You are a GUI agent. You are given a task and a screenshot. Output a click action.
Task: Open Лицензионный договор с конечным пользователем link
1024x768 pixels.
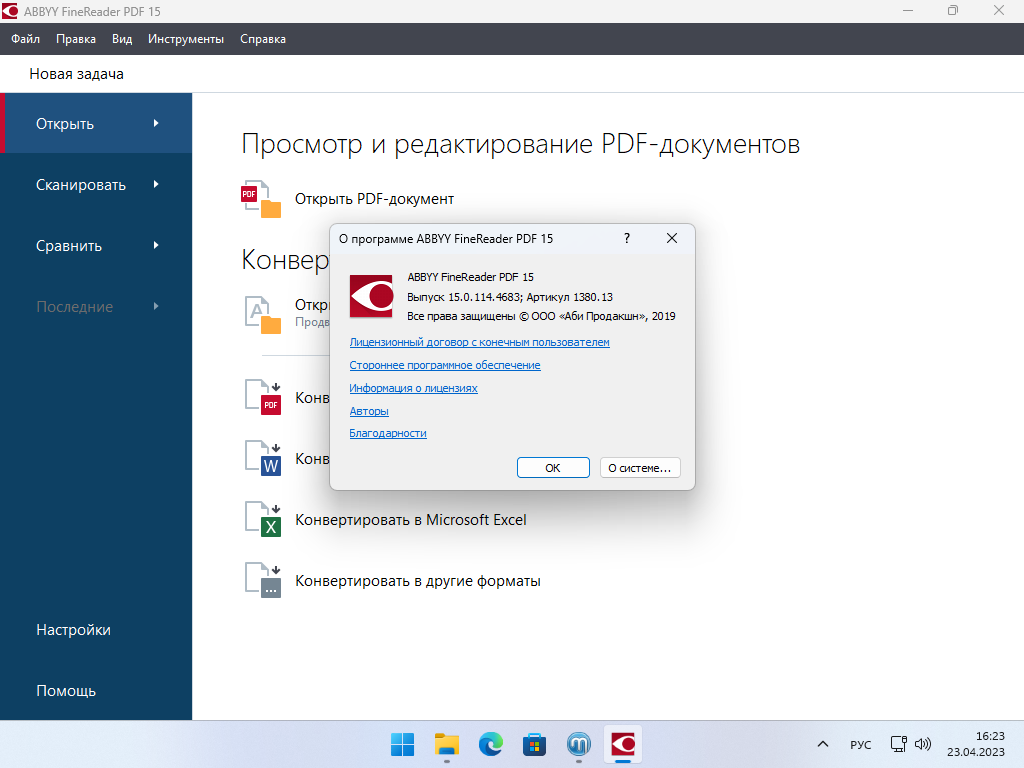pyautogui.click(x=479, y=342)
